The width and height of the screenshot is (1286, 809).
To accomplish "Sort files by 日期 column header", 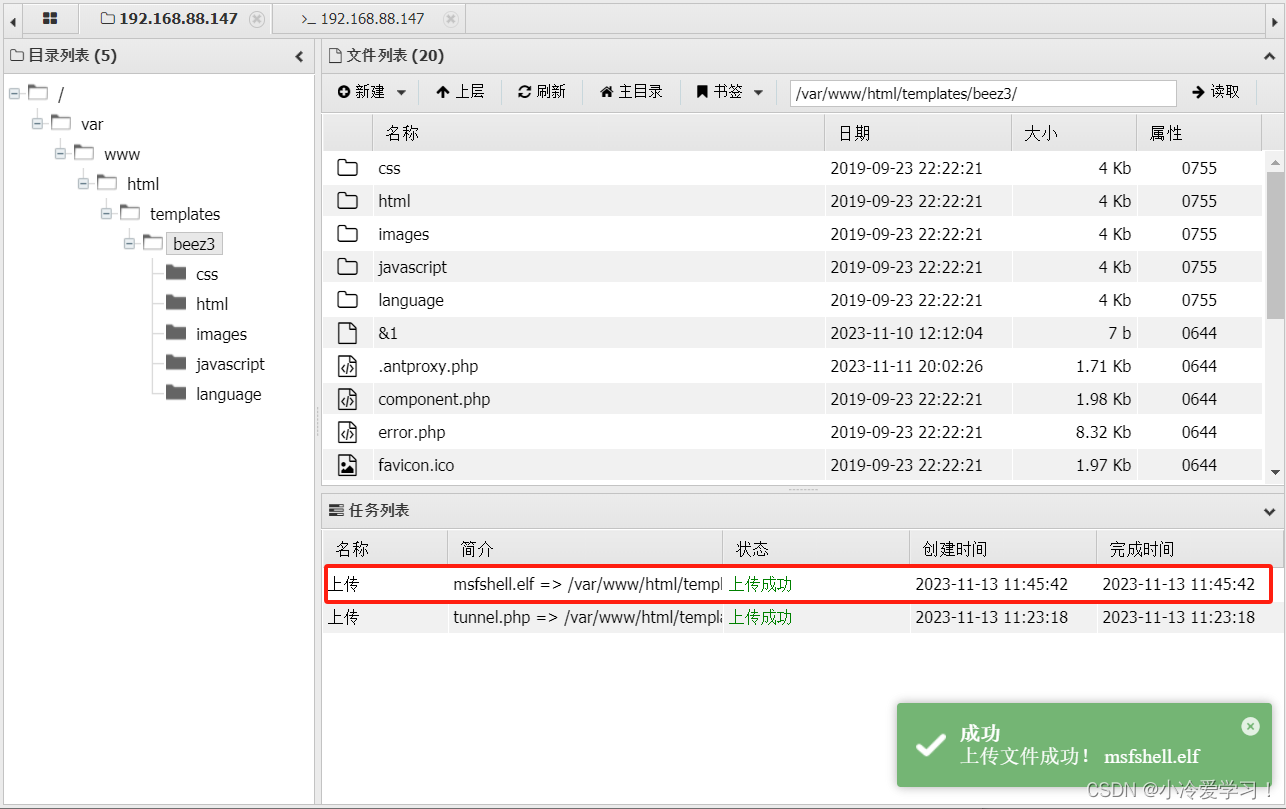I will point(918,133).
